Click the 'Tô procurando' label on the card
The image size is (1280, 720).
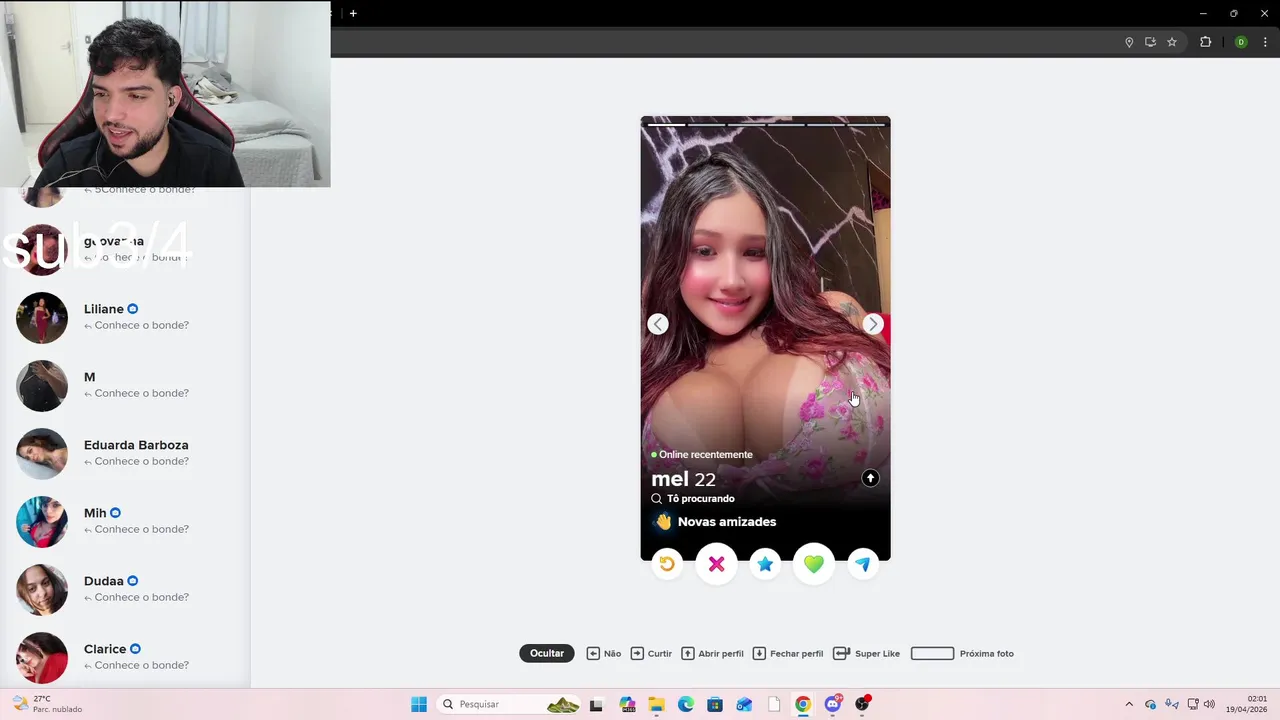click(x=701, y=498)
